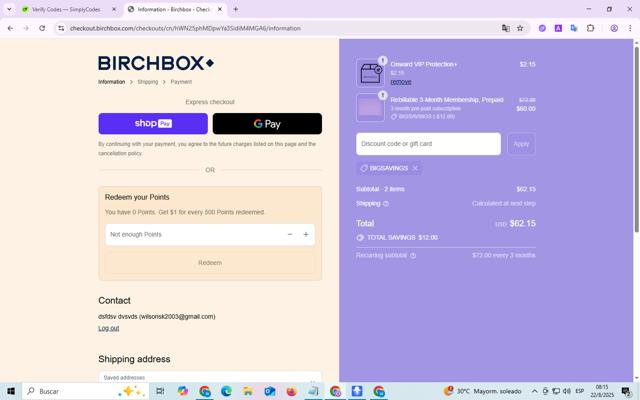
Task: Show shipping info tooltip icon
Action: point(386,204)
